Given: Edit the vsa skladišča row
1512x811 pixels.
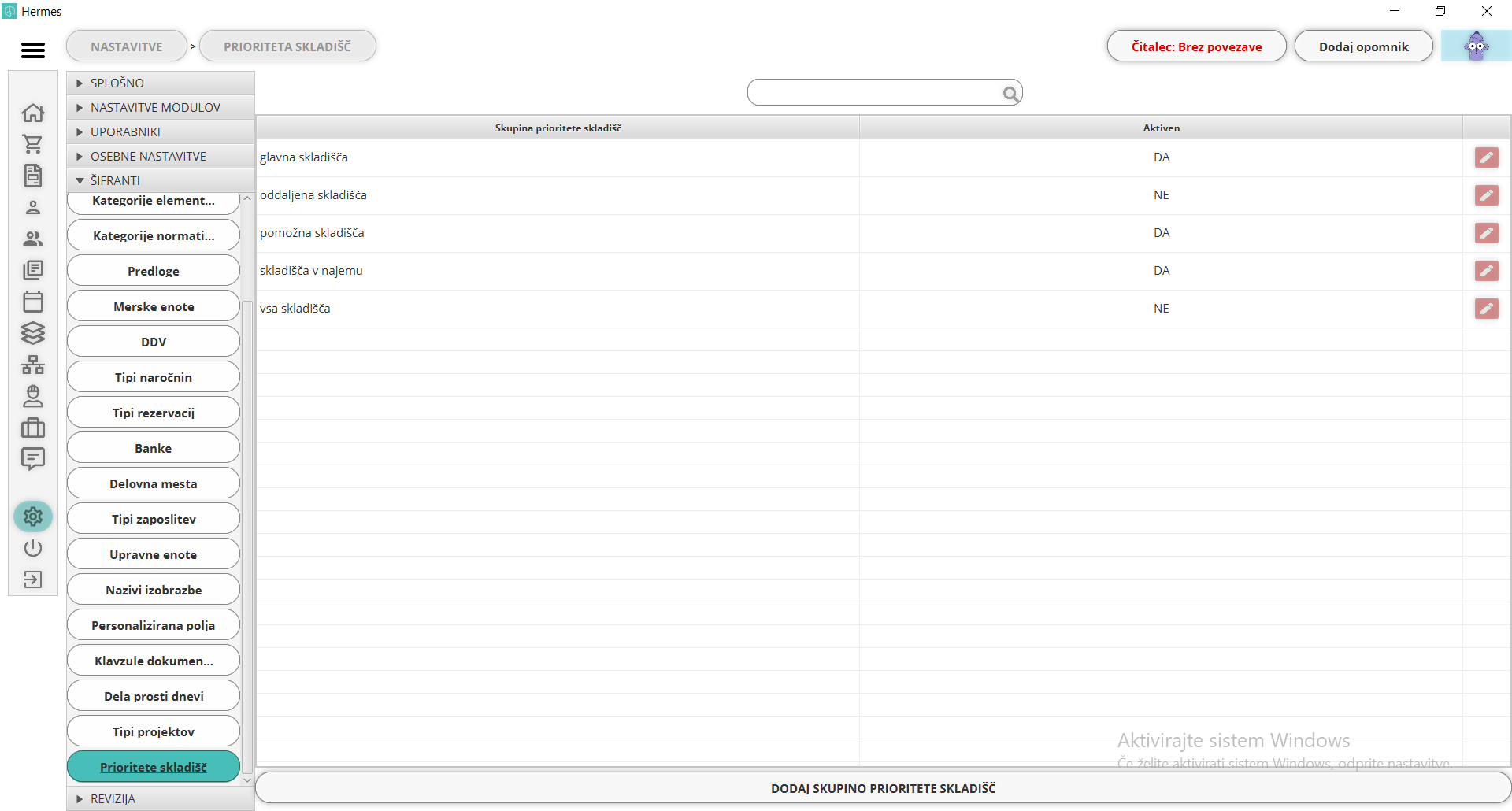Looking at the screenshot, I should 1486,309.
